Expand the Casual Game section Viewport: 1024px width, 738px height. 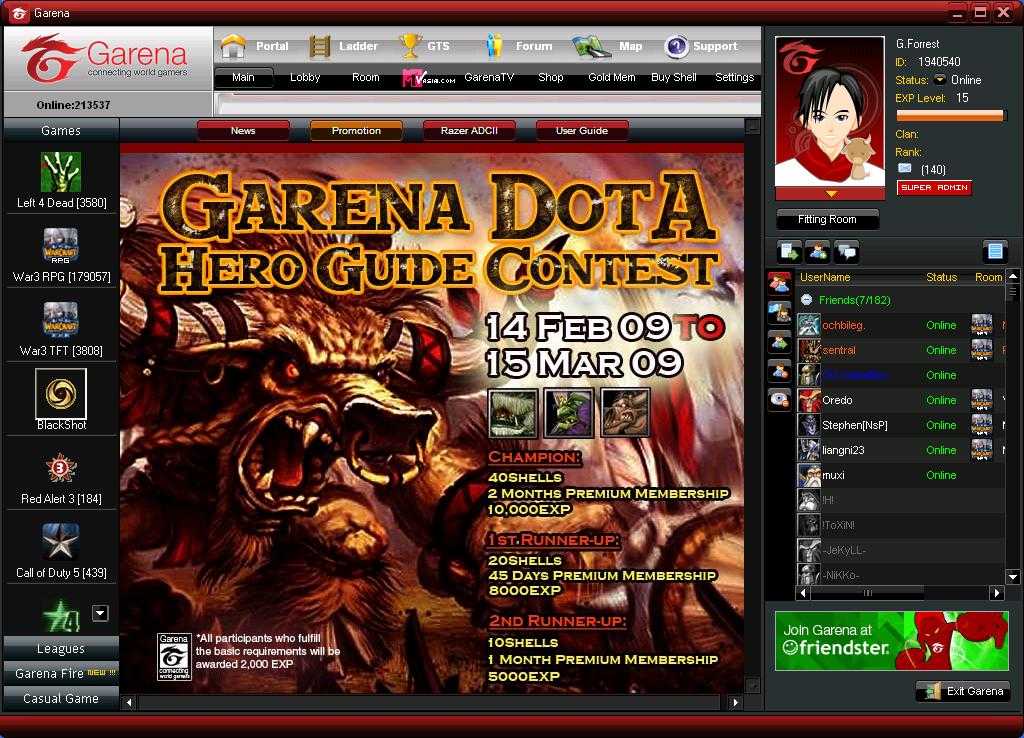(61, 698)
